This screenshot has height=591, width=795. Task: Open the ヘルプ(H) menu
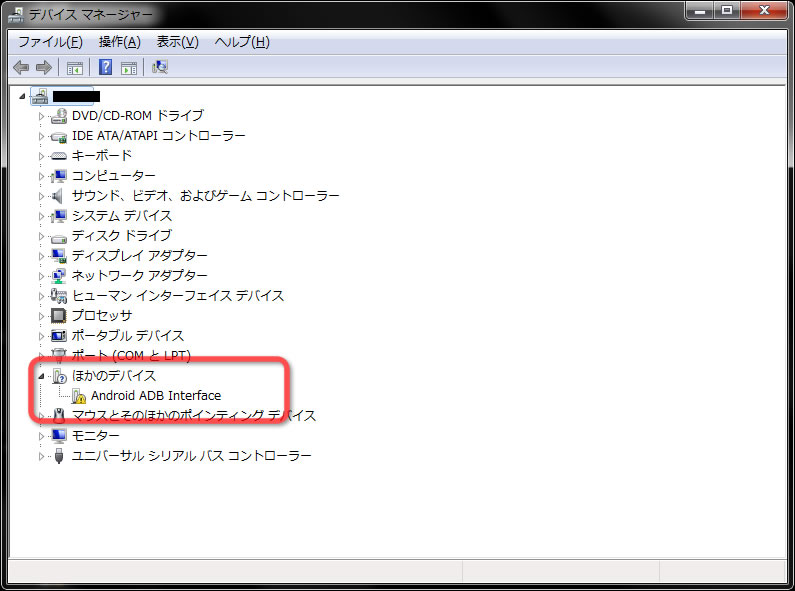tap(242, 42)
